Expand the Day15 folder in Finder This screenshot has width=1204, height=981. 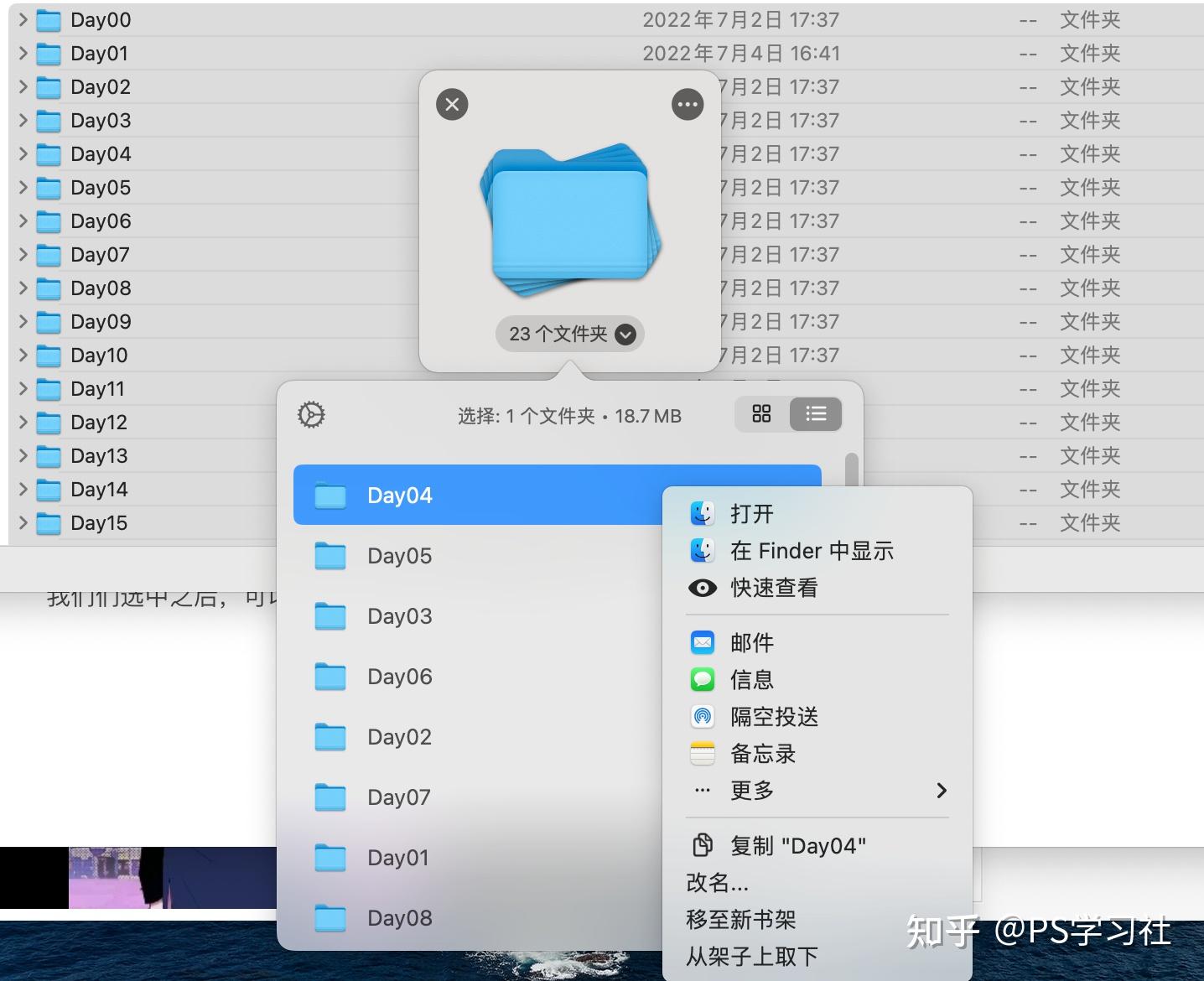(x=23, y=522)
